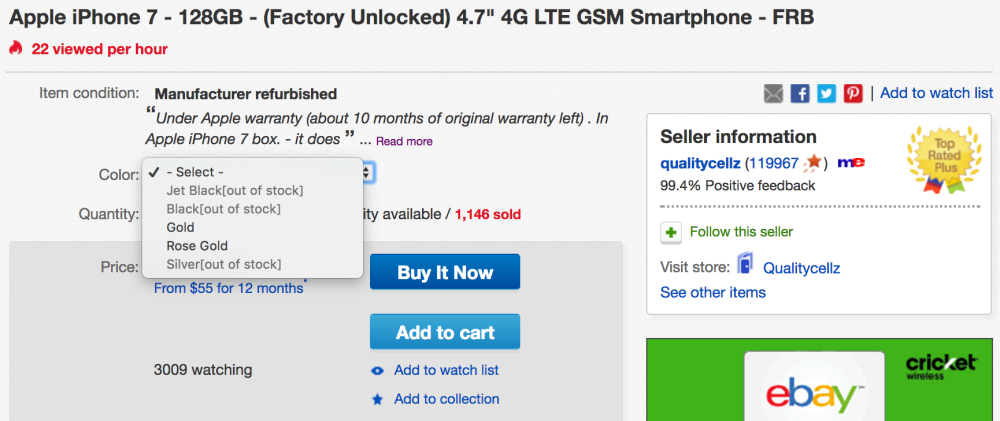Click the eye icon beside watch list

pos(378,371)
